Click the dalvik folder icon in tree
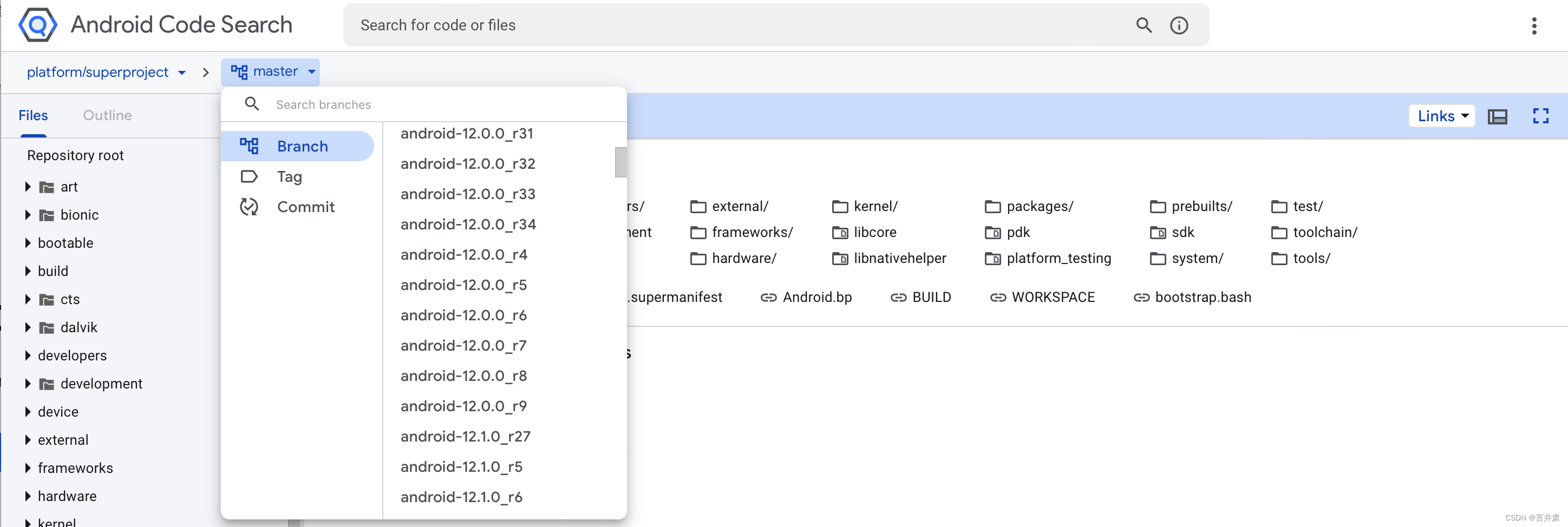This screenshot has width=1568, height=527. (47, 328)
